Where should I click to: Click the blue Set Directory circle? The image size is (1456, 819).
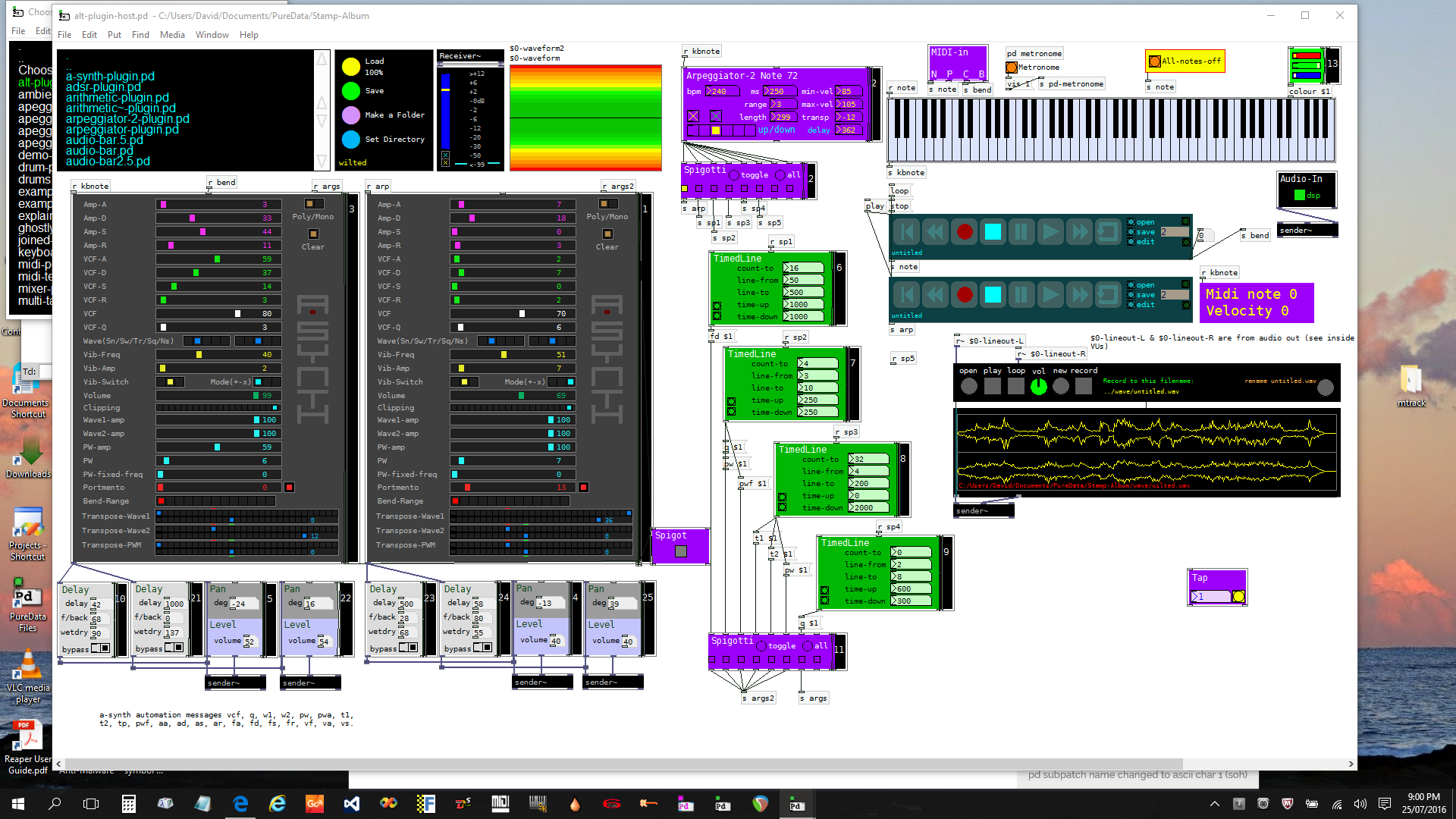click(350, 140)
